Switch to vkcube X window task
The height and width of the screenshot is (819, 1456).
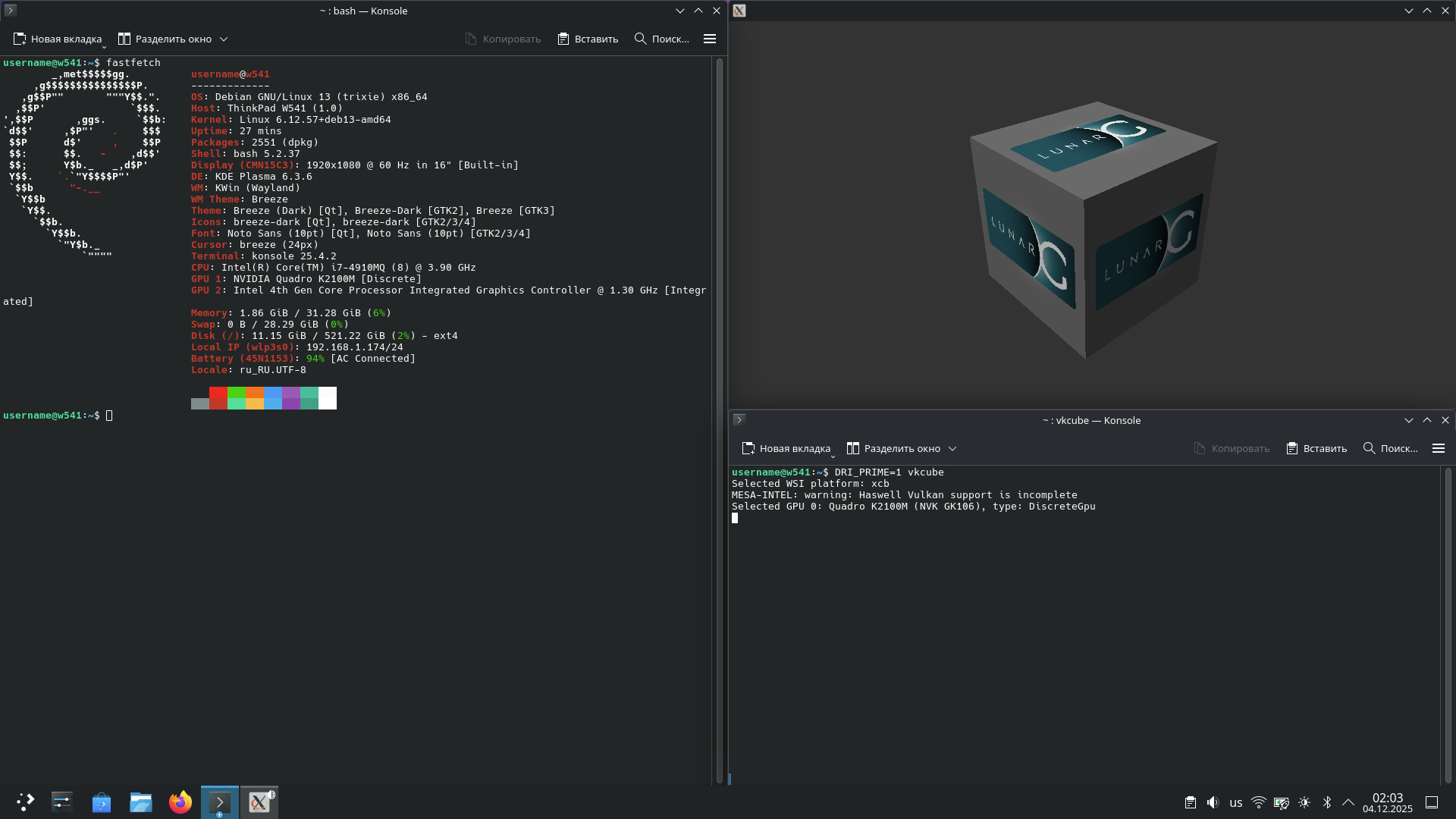pyautogui.click(x=259, y=802)
